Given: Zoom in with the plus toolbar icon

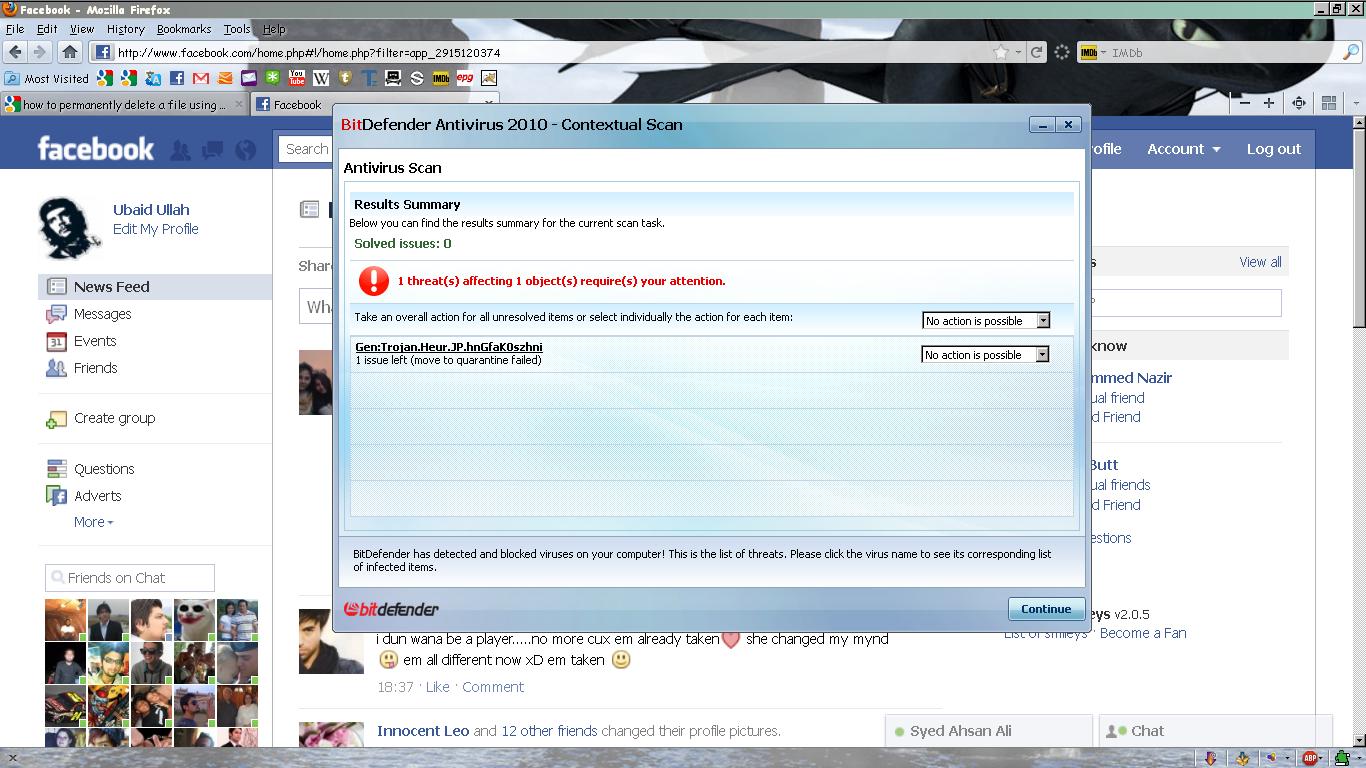Looking at the screenshot, I should pos(1269,103).
